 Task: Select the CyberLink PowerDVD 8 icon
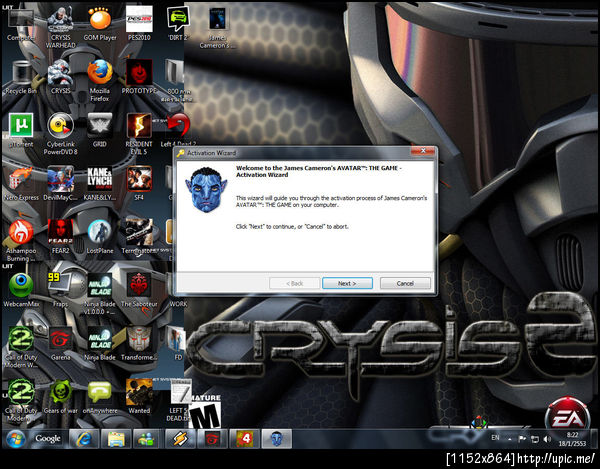60,134
